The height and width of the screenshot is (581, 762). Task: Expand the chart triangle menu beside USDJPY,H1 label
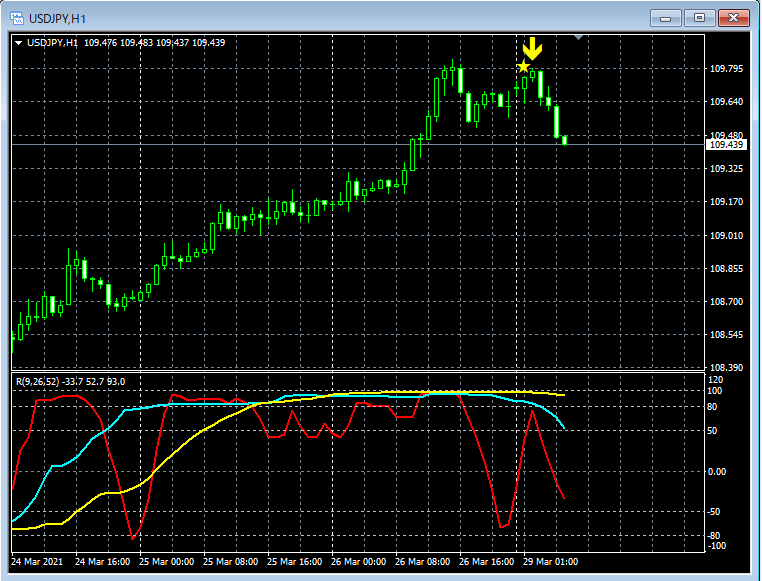point(18,43)
